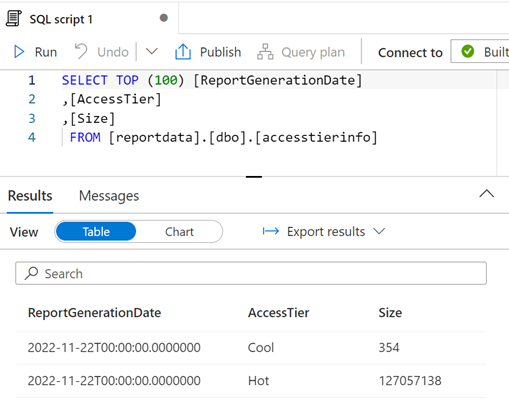Click the Publish upload arrow icon

point(183,52)
